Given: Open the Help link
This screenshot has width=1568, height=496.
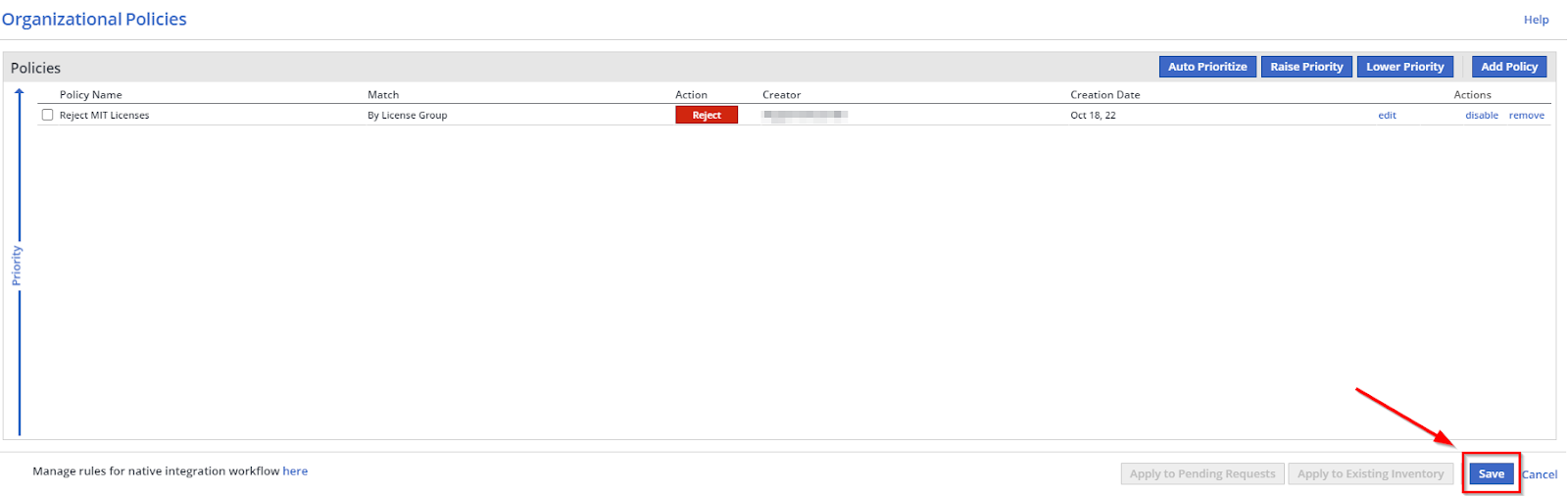Looking at the screenshot, I should click(x=1536, y=20).
